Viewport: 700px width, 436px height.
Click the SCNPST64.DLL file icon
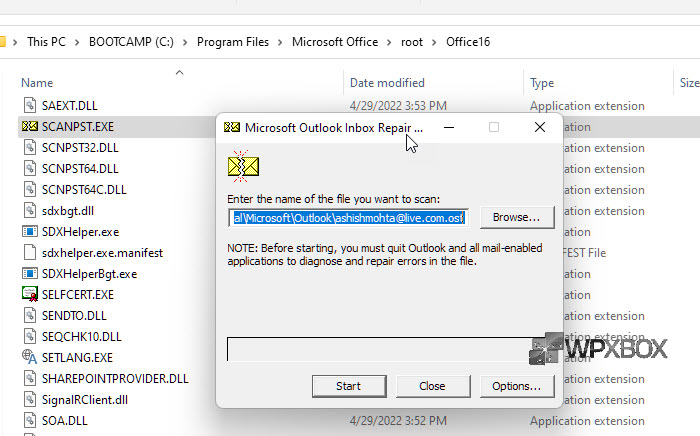click(x=29, y=168)
